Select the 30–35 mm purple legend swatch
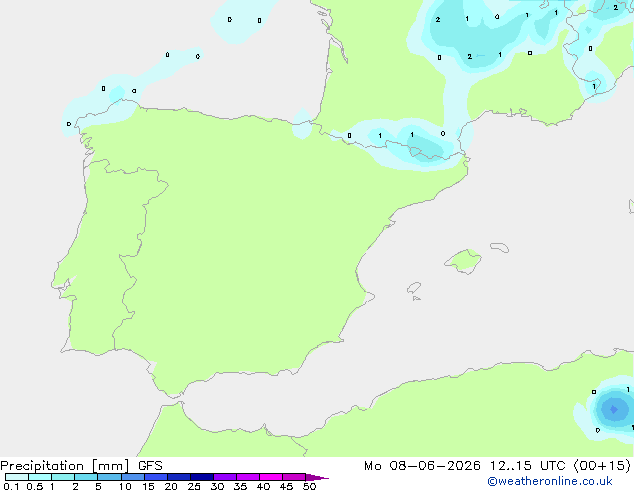The image size is (634, 490). click(225, 477)
